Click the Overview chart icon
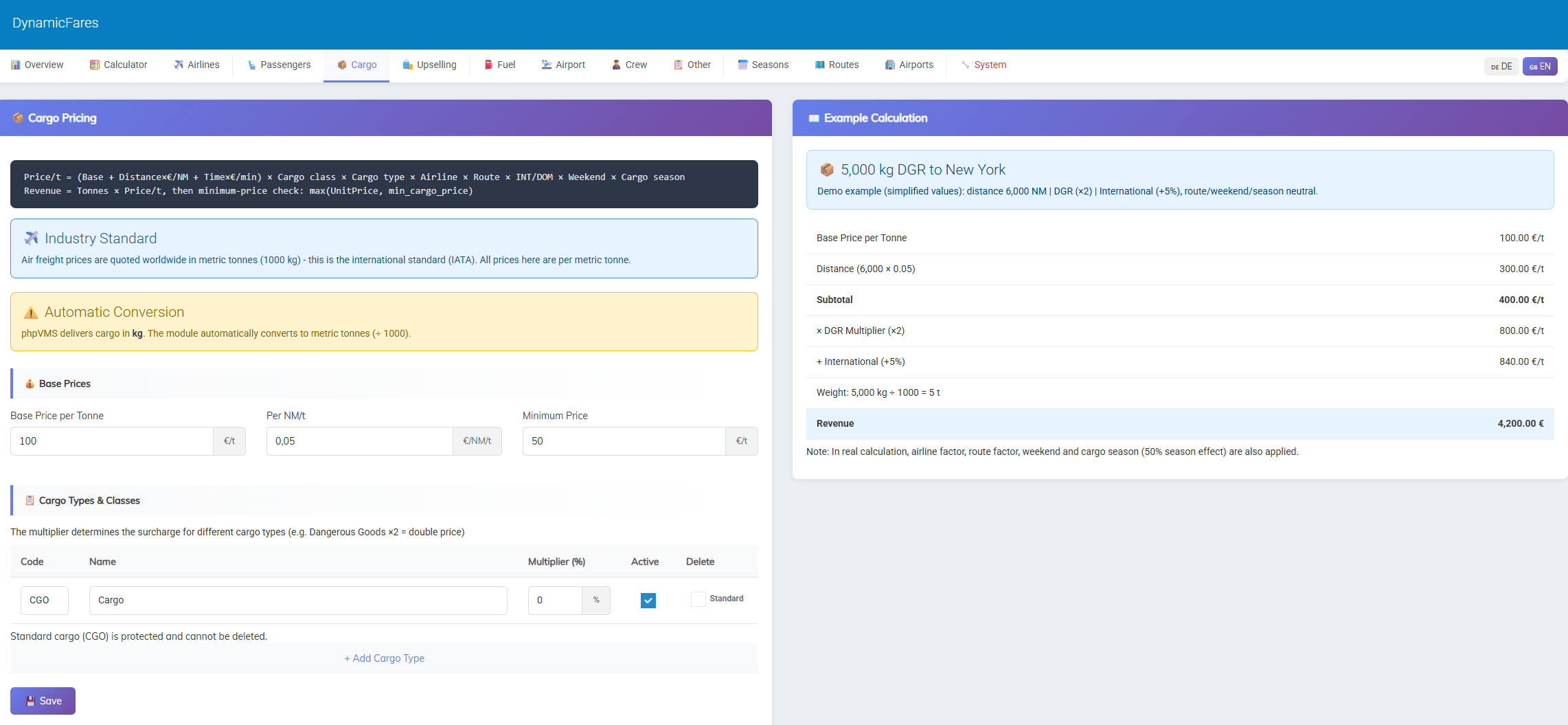Image resolution: width=1568 pixels, height=725 pixels. 15,65
